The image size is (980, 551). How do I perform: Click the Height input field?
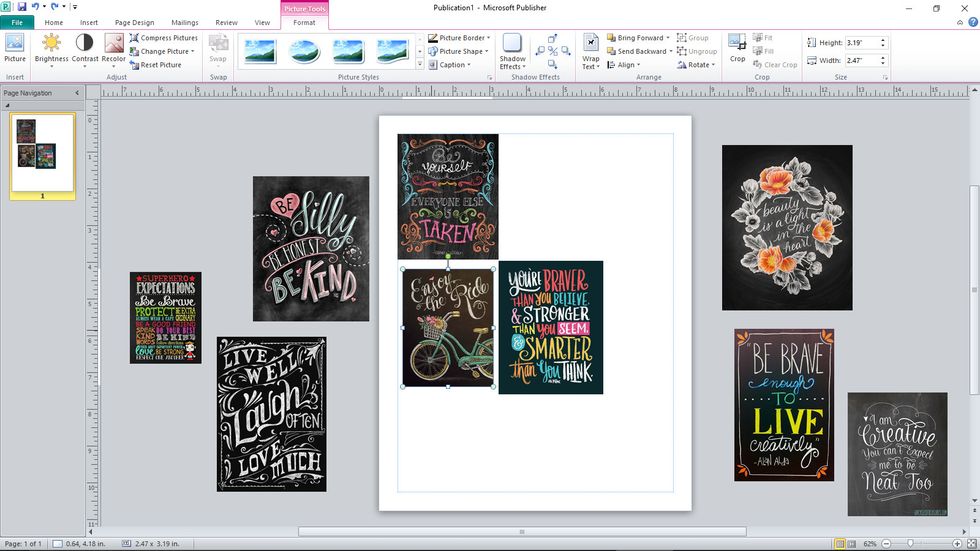point(862,43)
